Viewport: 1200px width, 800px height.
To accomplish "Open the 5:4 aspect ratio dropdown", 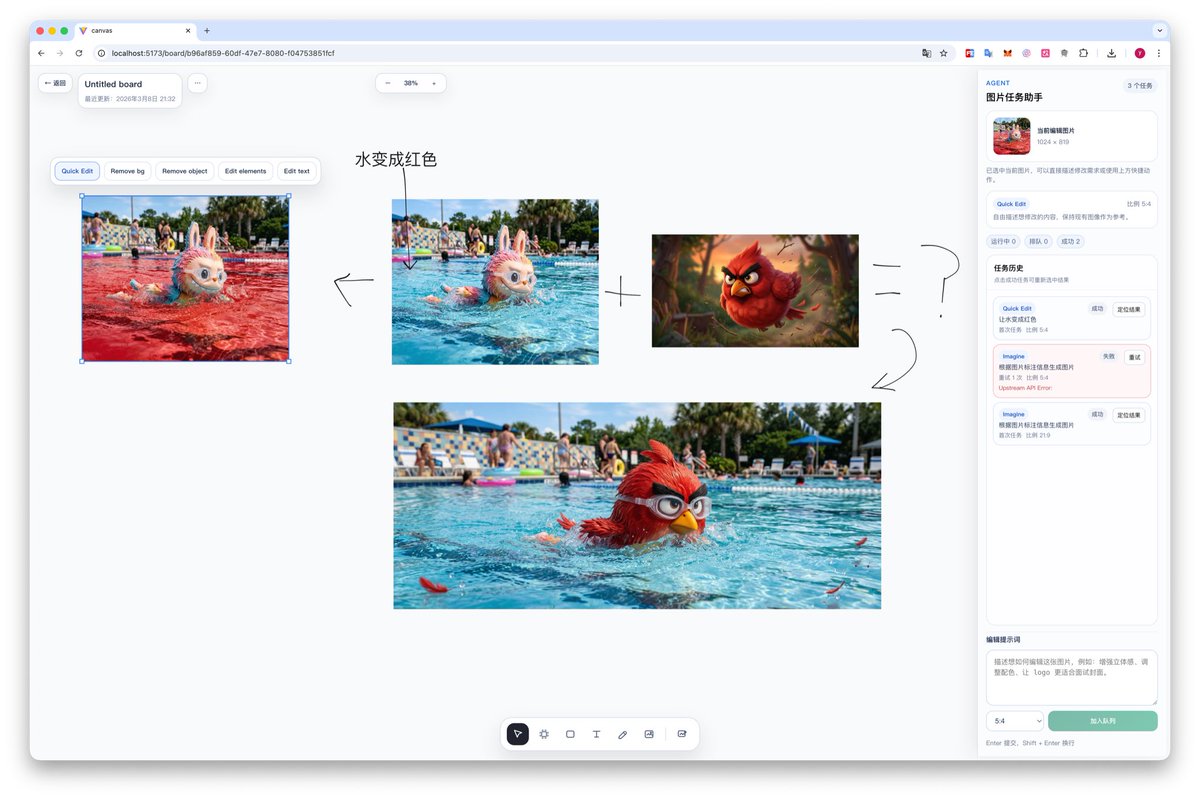I will tap(1014, 721).
